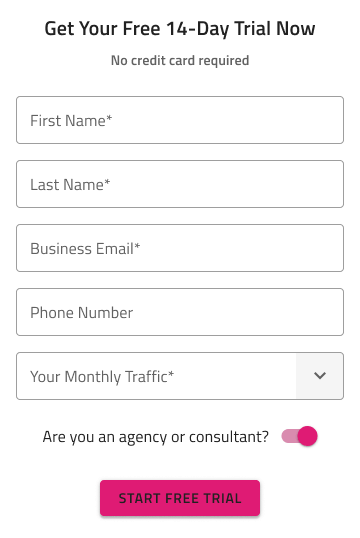
Task: Submit the form with the pink trial button
Action: coord(180,498)
